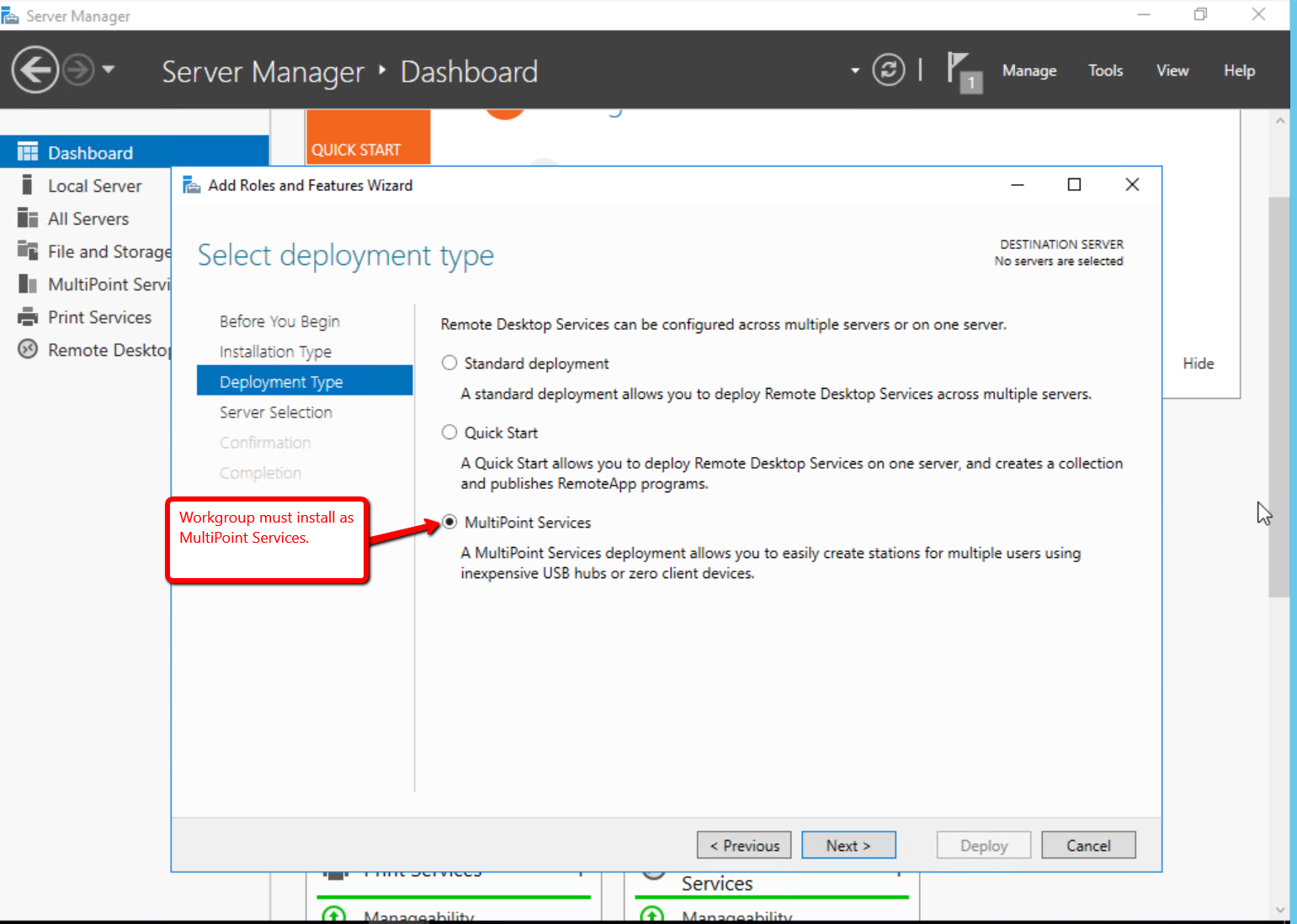The image size is (1297, 924).
Task: Click the Cancel button in wizard
Action: [1088, 845]
